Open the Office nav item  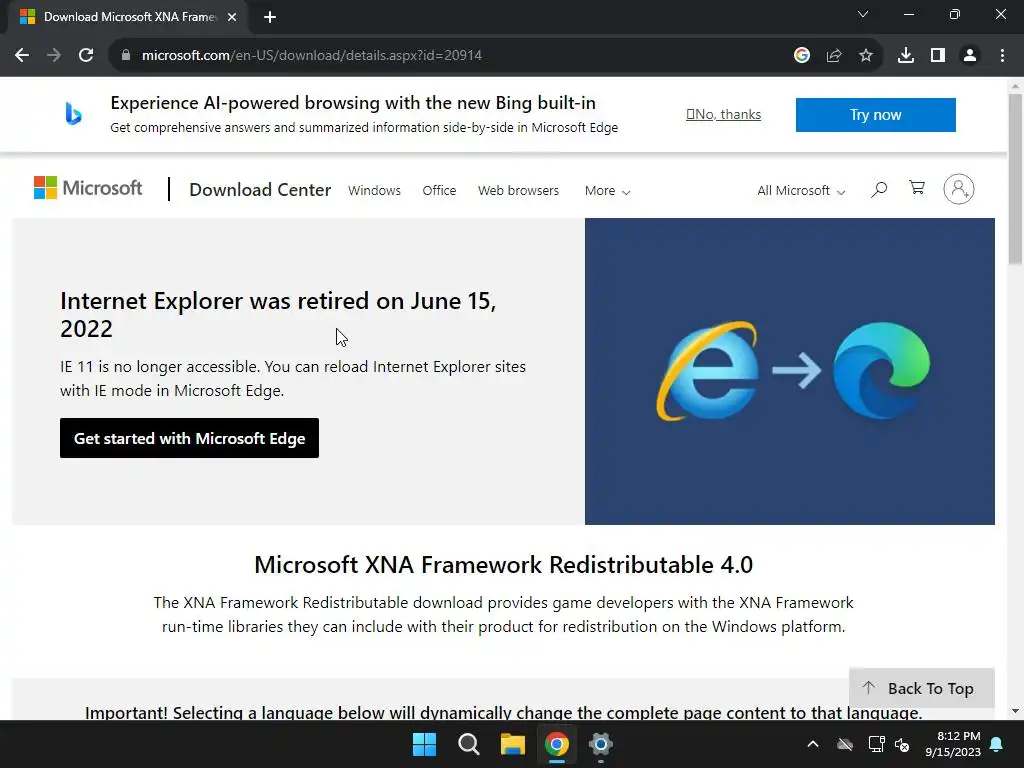coord(439,191)
